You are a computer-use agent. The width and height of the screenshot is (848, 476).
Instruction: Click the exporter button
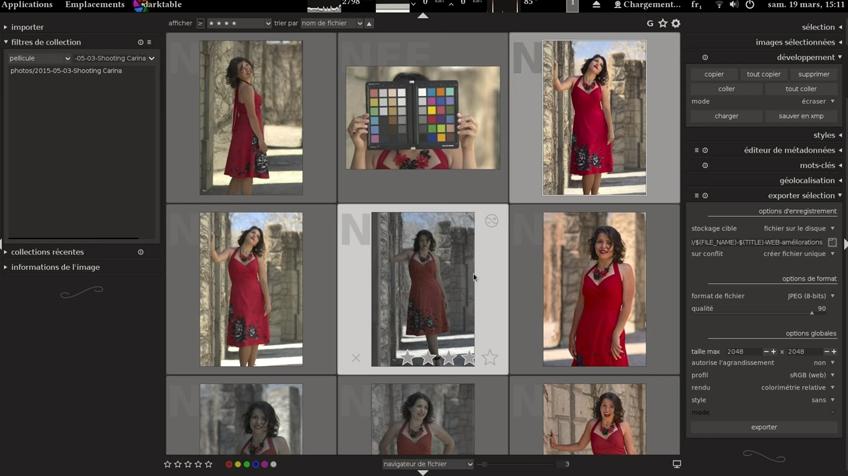point(764,427)
